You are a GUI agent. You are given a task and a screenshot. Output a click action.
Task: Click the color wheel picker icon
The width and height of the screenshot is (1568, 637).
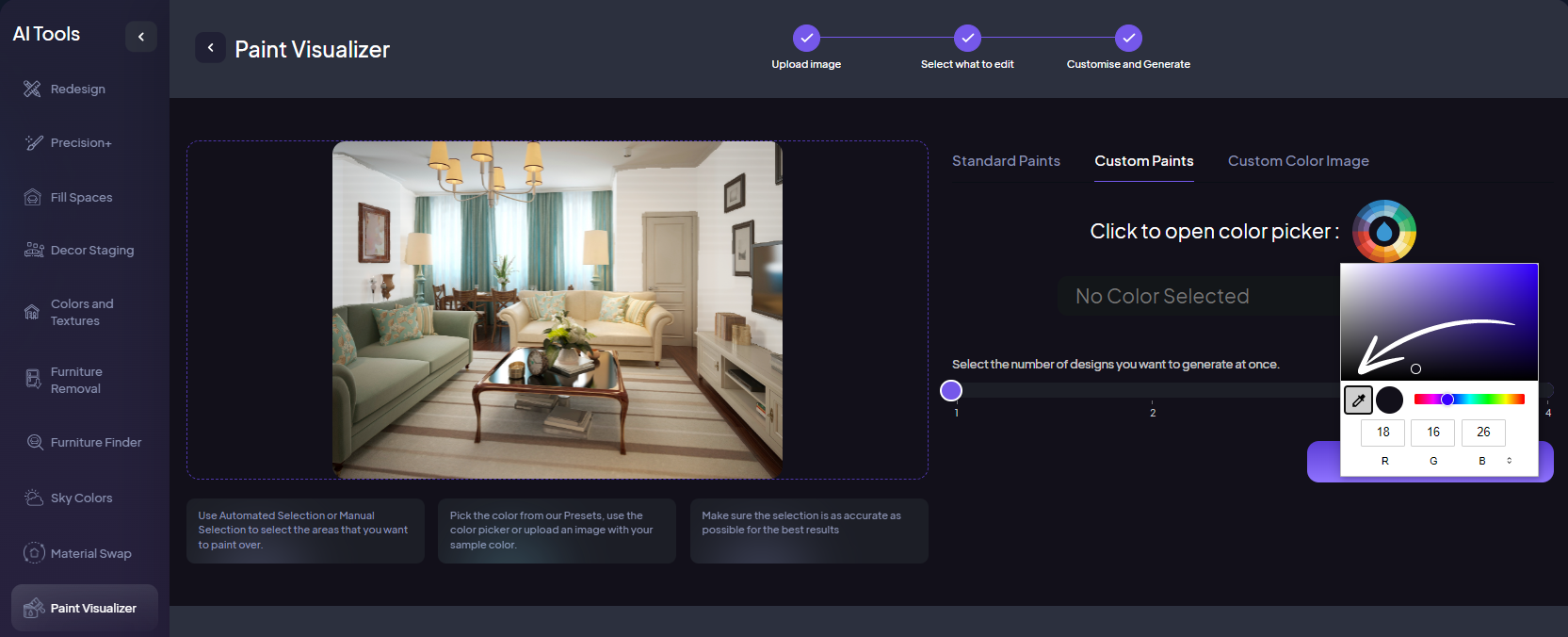(1383, 231)
